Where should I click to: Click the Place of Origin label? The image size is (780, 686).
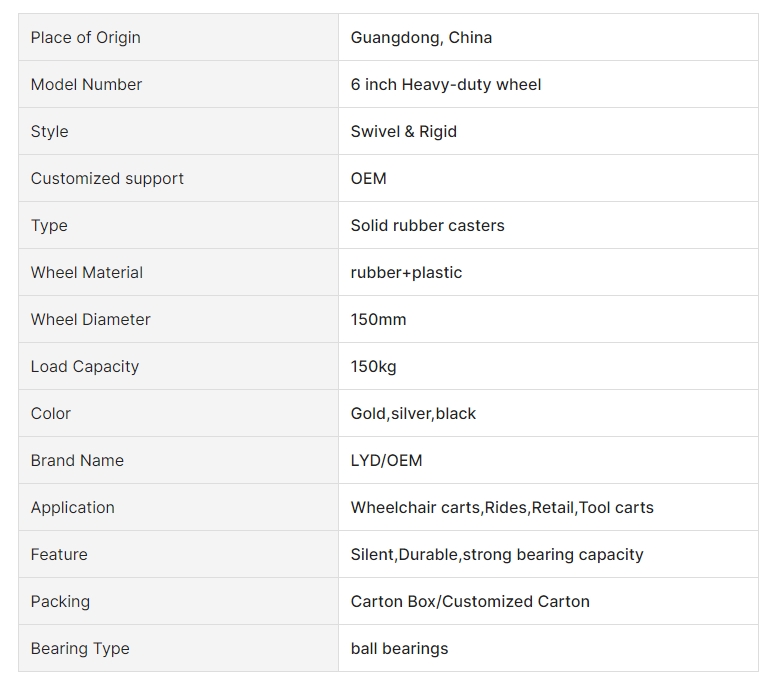[86, 38]
